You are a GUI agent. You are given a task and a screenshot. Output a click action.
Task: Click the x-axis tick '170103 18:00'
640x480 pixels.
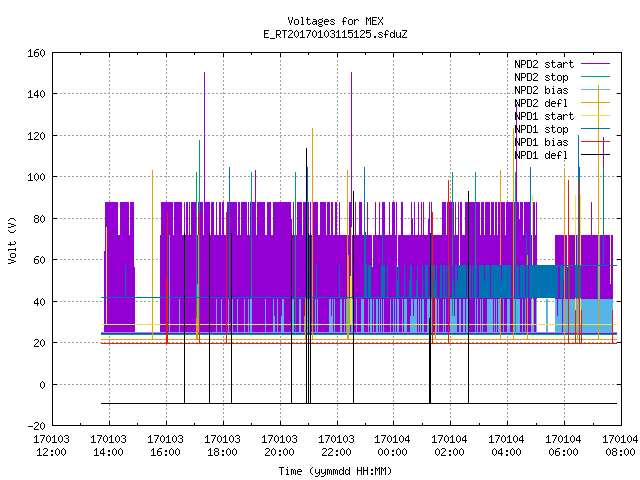(x=222, y=446)
